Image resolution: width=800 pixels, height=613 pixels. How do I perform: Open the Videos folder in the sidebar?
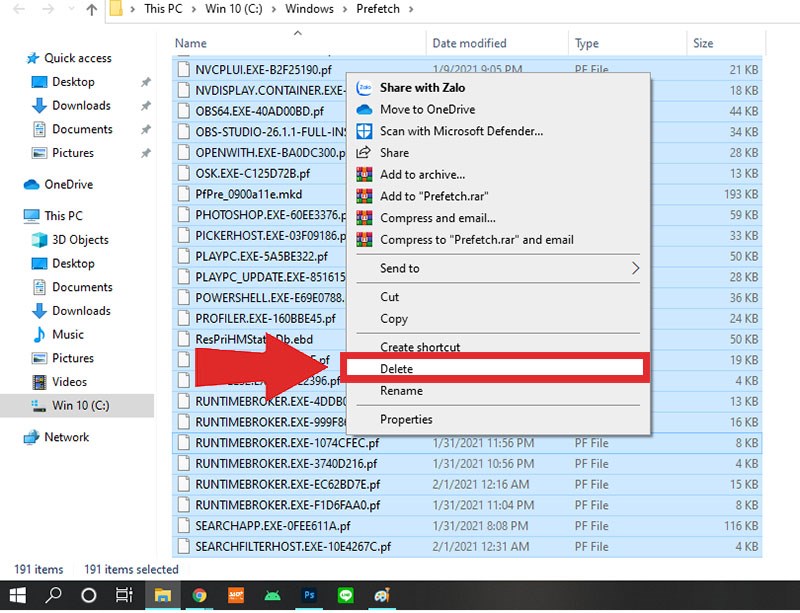click(69, 382)
